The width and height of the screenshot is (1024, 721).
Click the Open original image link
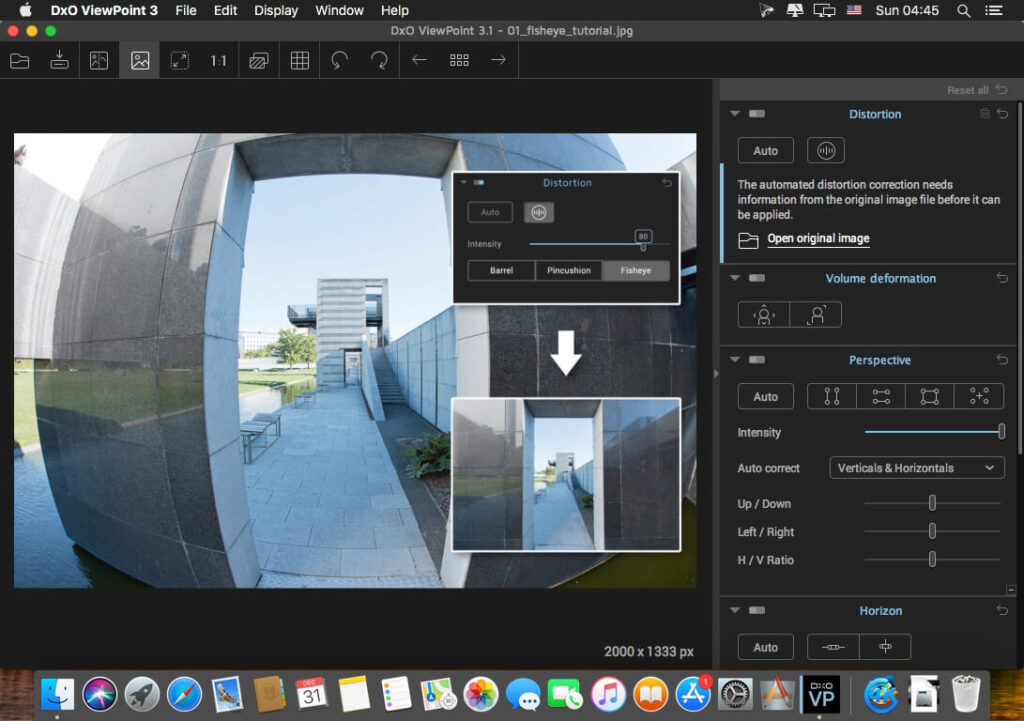(x=818, y=239)
